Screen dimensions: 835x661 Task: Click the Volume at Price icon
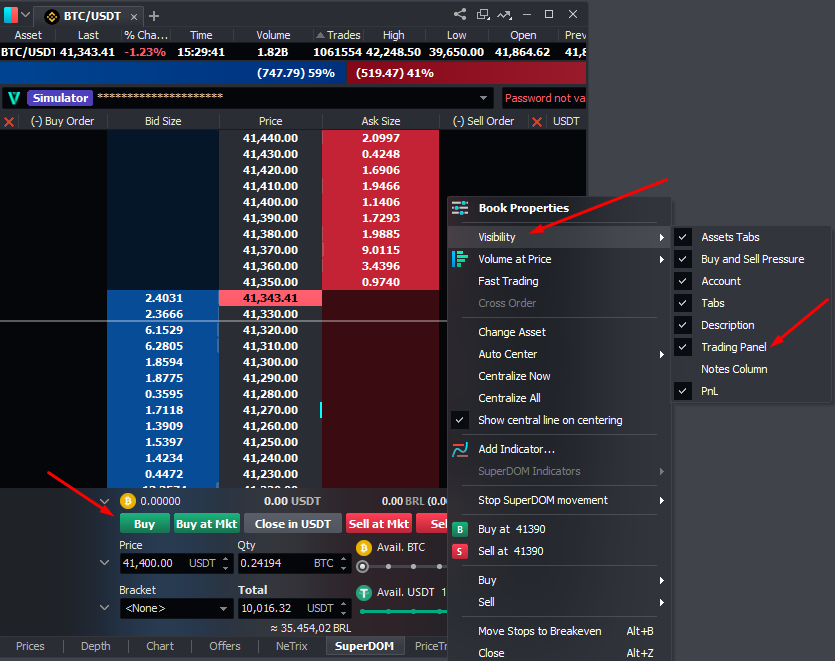click(x=460, y=259)
